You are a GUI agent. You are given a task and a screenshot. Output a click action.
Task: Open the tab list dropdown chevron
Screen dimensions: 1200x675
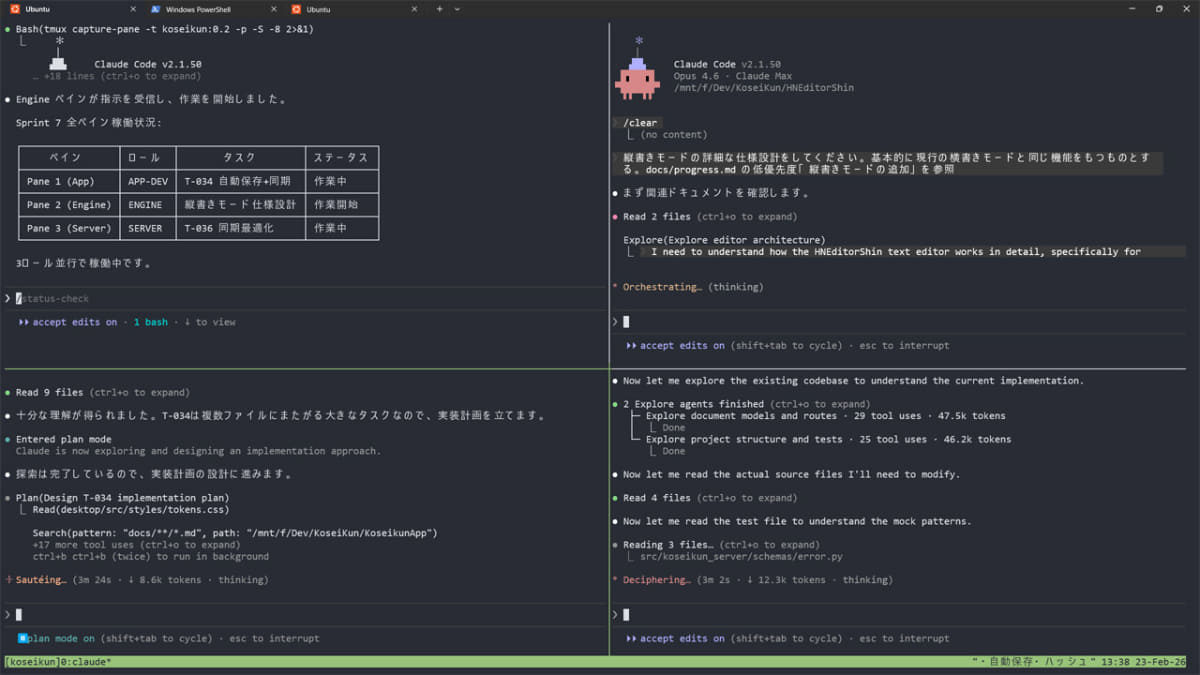[x=456, y=8]
